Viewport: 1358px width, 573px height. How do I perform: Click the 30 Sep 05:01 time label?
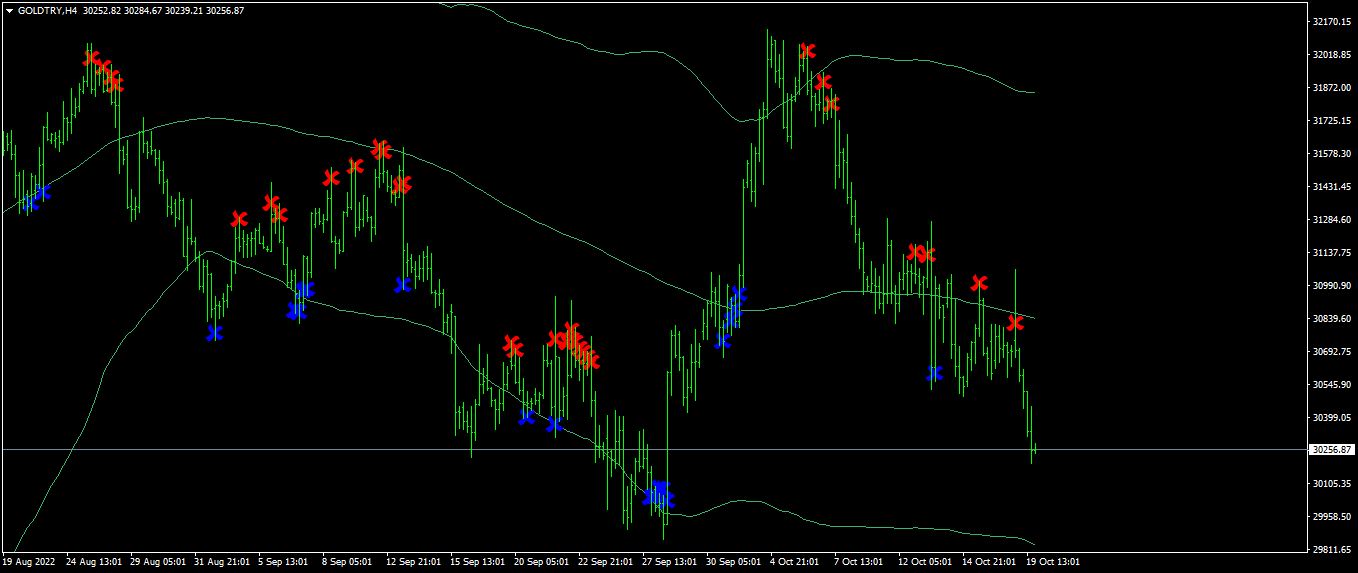pos(734,562)
